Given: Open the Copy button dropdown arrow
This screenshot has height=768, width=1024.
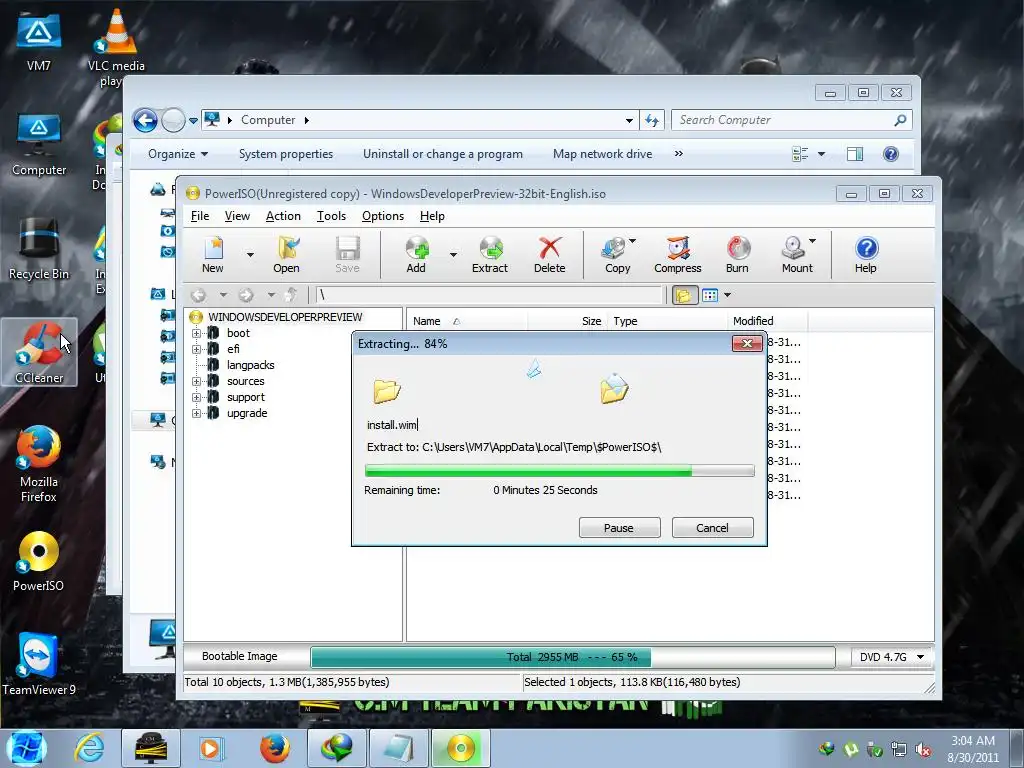Looking at the screenshot, I should [x=632, y=241].
